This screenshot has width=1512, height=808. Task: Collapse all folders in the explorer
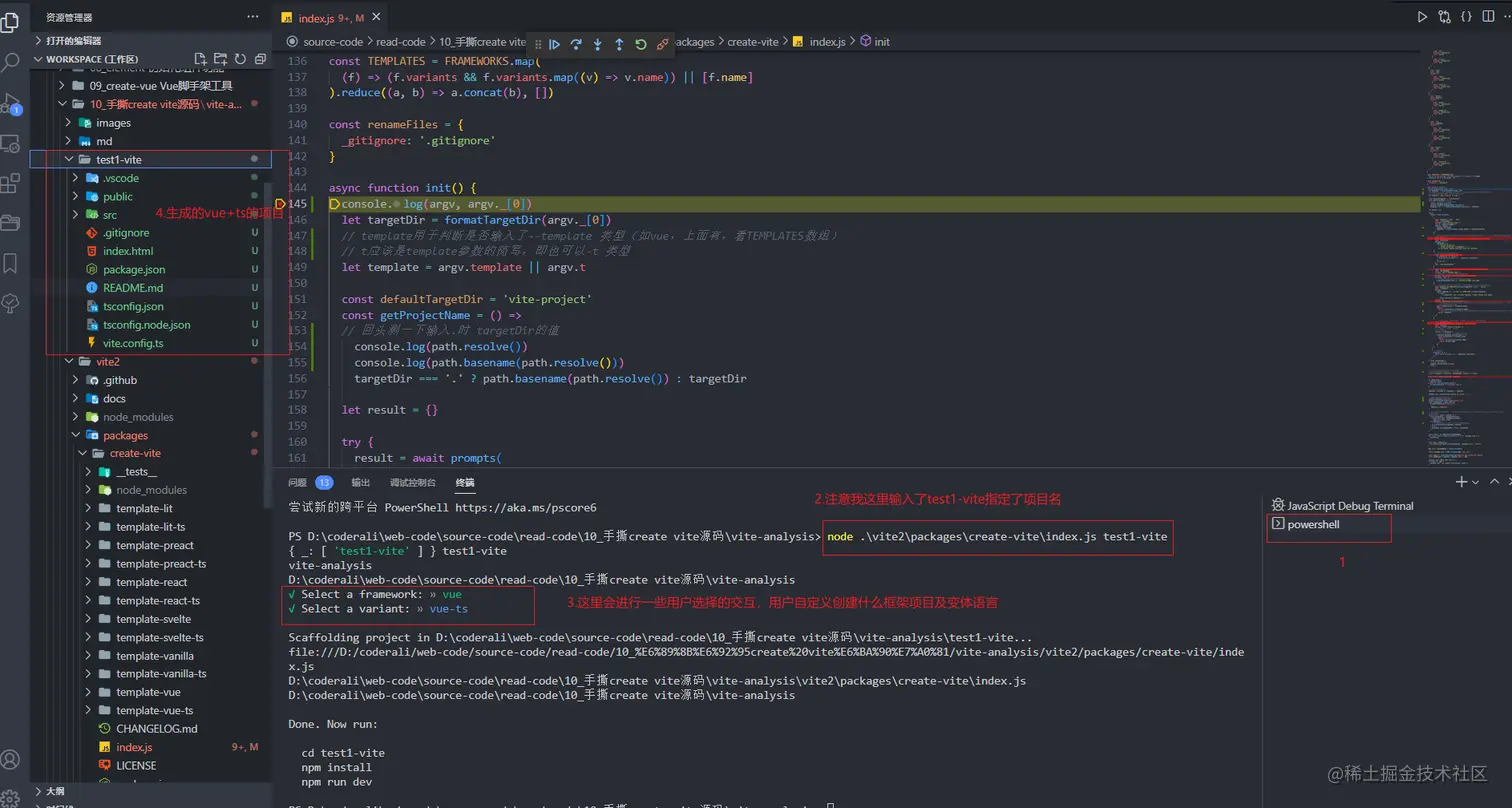259,59
